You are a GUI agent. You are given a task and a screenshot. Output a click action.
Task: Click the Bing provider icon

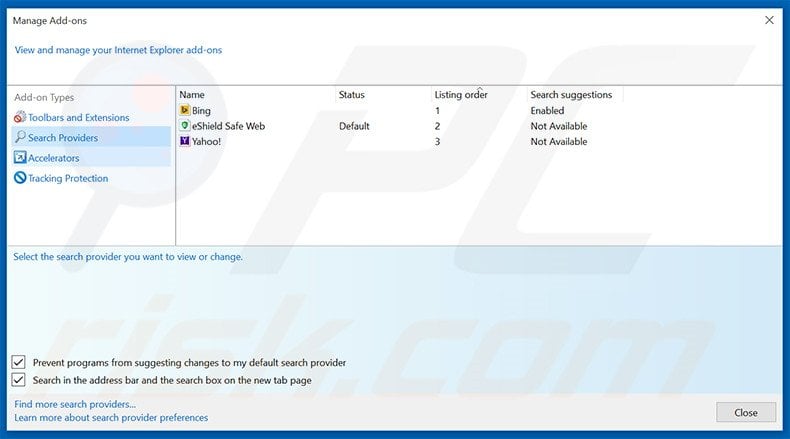tap(184, 110)
